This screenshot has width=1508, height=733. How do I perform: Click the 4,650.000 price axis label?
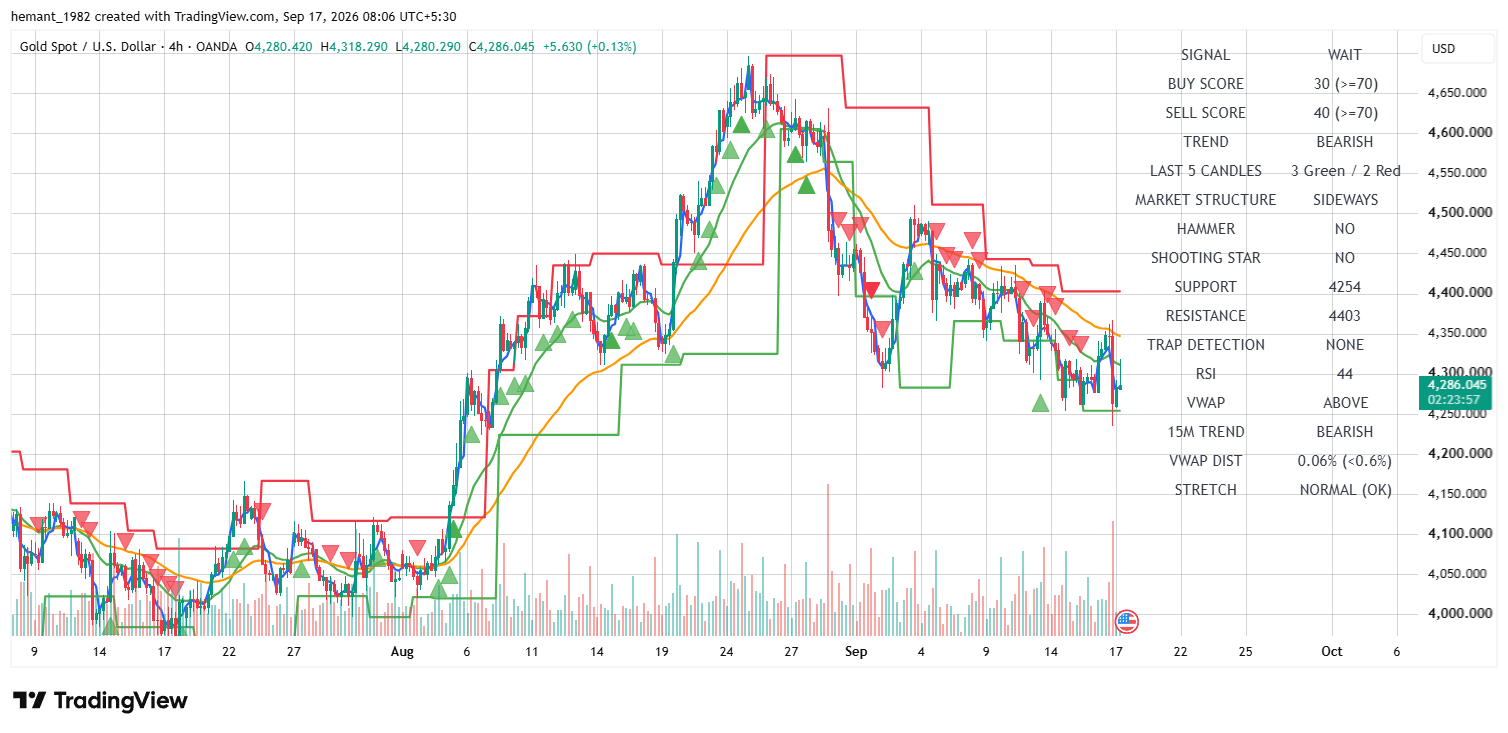pyautogui.click(x=1456, y=93)
